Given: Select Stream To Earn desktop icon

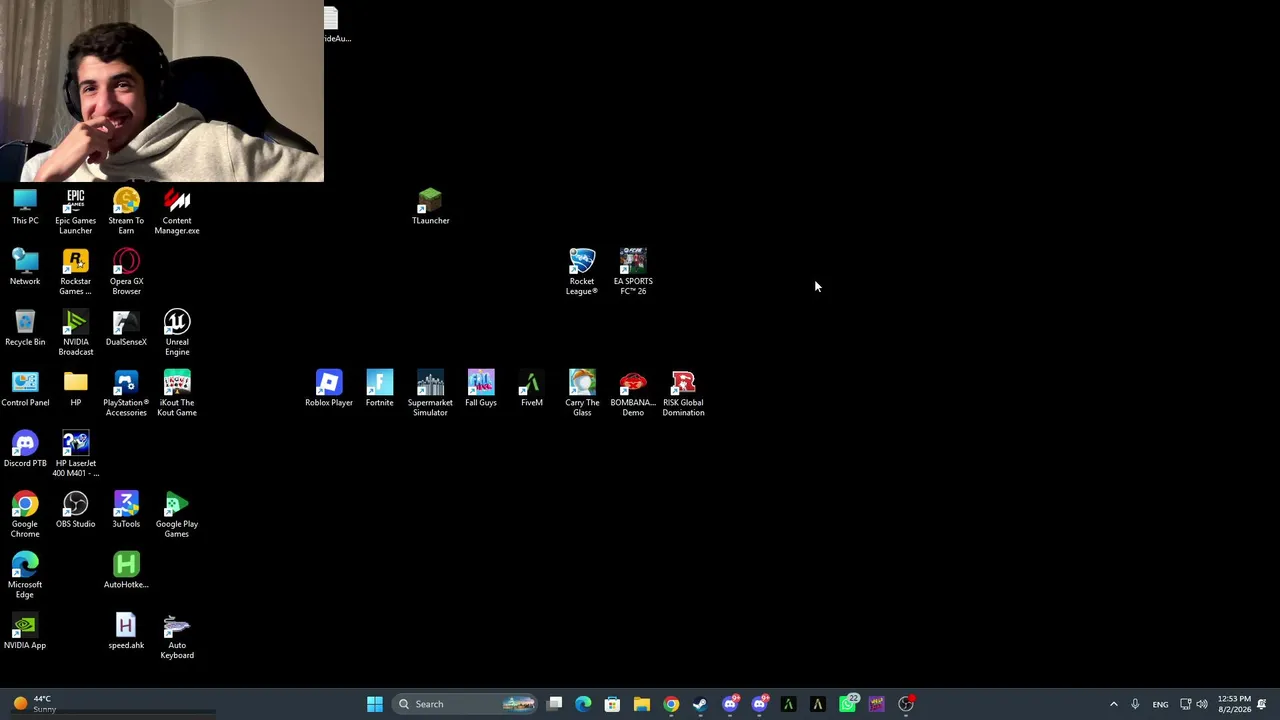Looking at the screenshot, I should tap(126, 212).
